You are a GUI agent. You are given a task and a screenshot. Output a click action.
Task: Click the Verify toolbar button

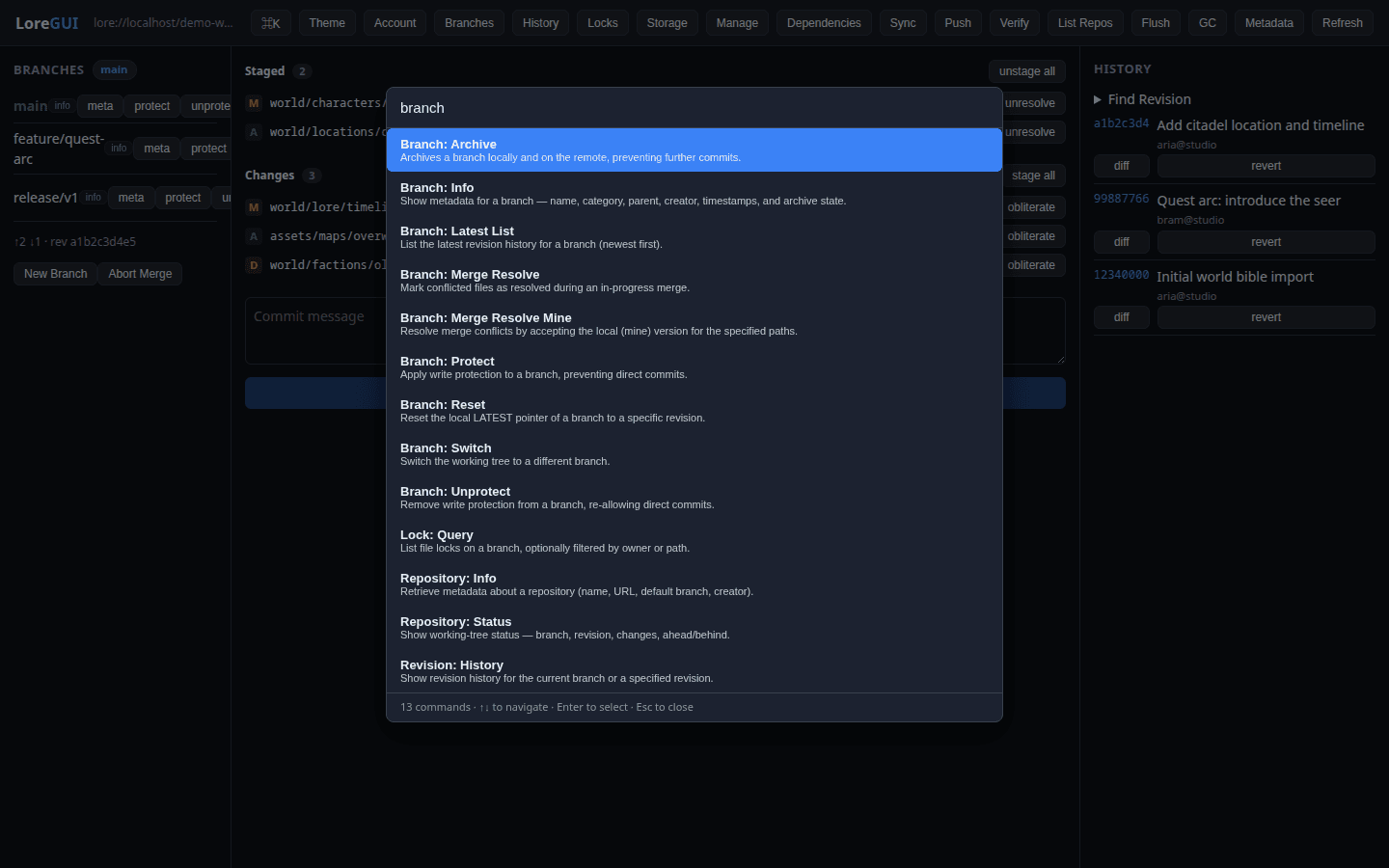[x=1015, y=23]
